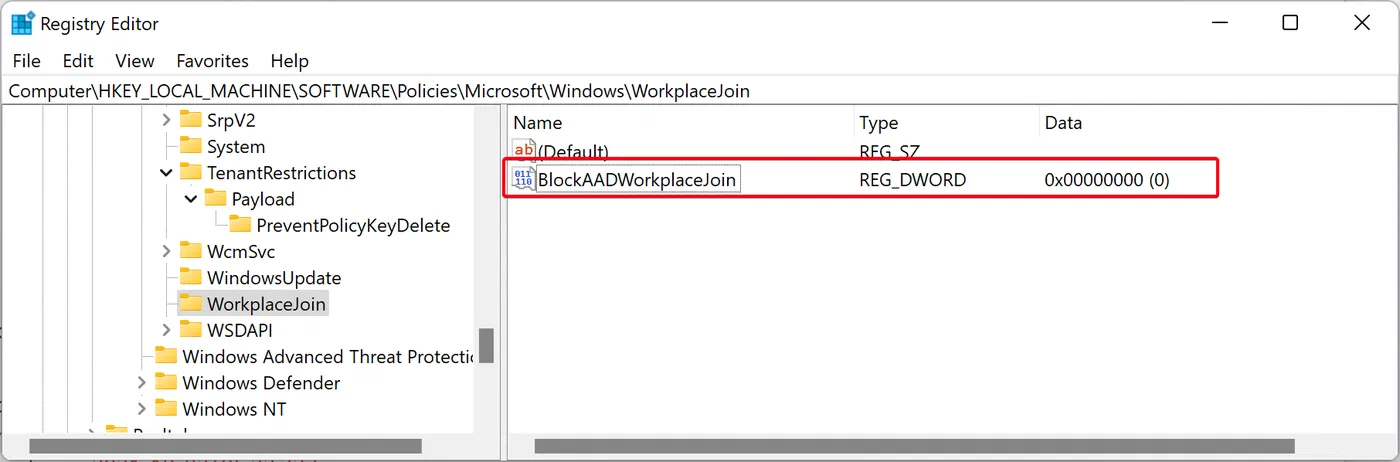Viewport: 1400px width, 462px height.
Task: Select the WindowsUpdate folder icon
Action: tap(191, 278)
